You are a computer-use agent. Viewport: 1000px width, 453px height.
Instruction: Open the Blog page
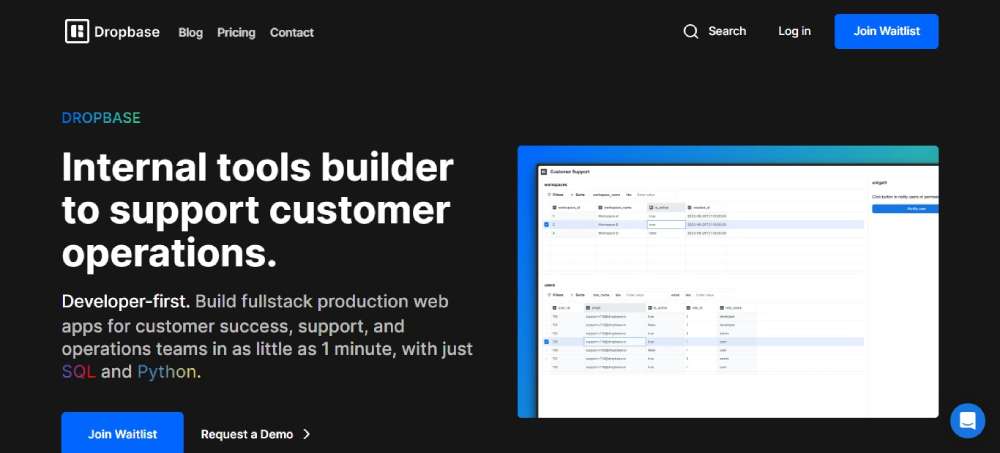(x=191, y=33)
